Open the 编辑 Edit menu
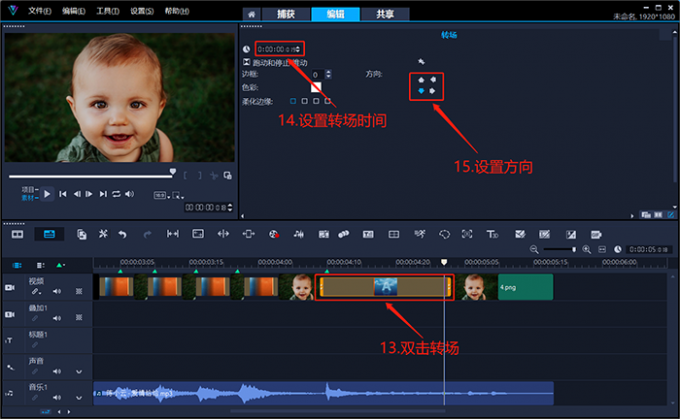This screenshot has height=419, width=680. click(73, 11)
